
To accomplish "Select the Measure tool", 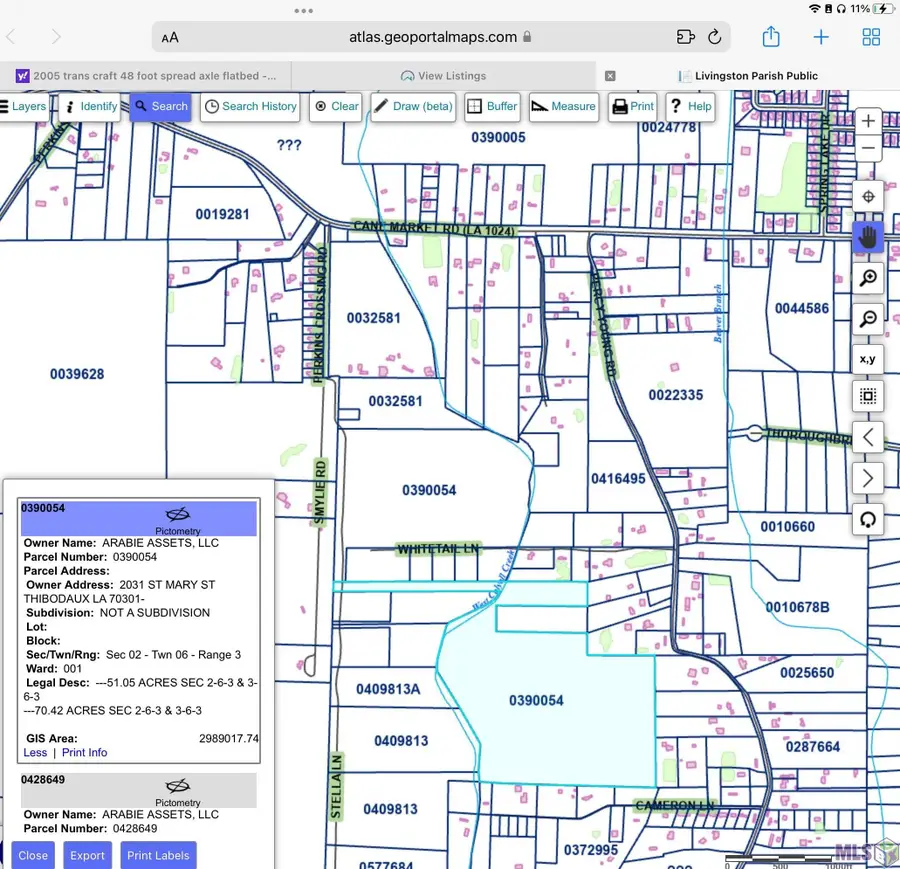I will (x=564, y=106).
